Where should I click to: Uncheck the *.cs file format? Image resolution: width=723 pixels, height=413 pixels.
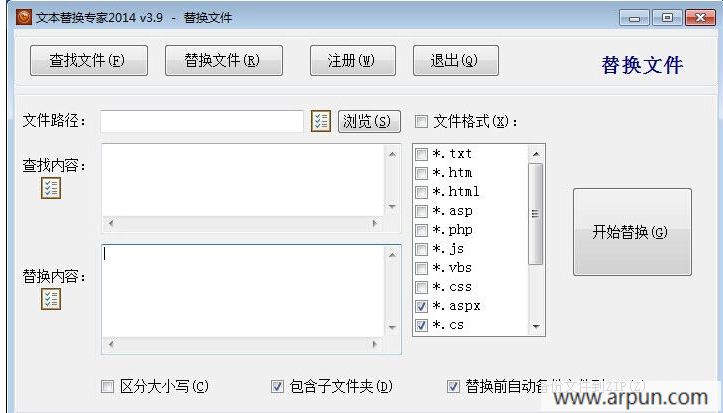[421, 325]
